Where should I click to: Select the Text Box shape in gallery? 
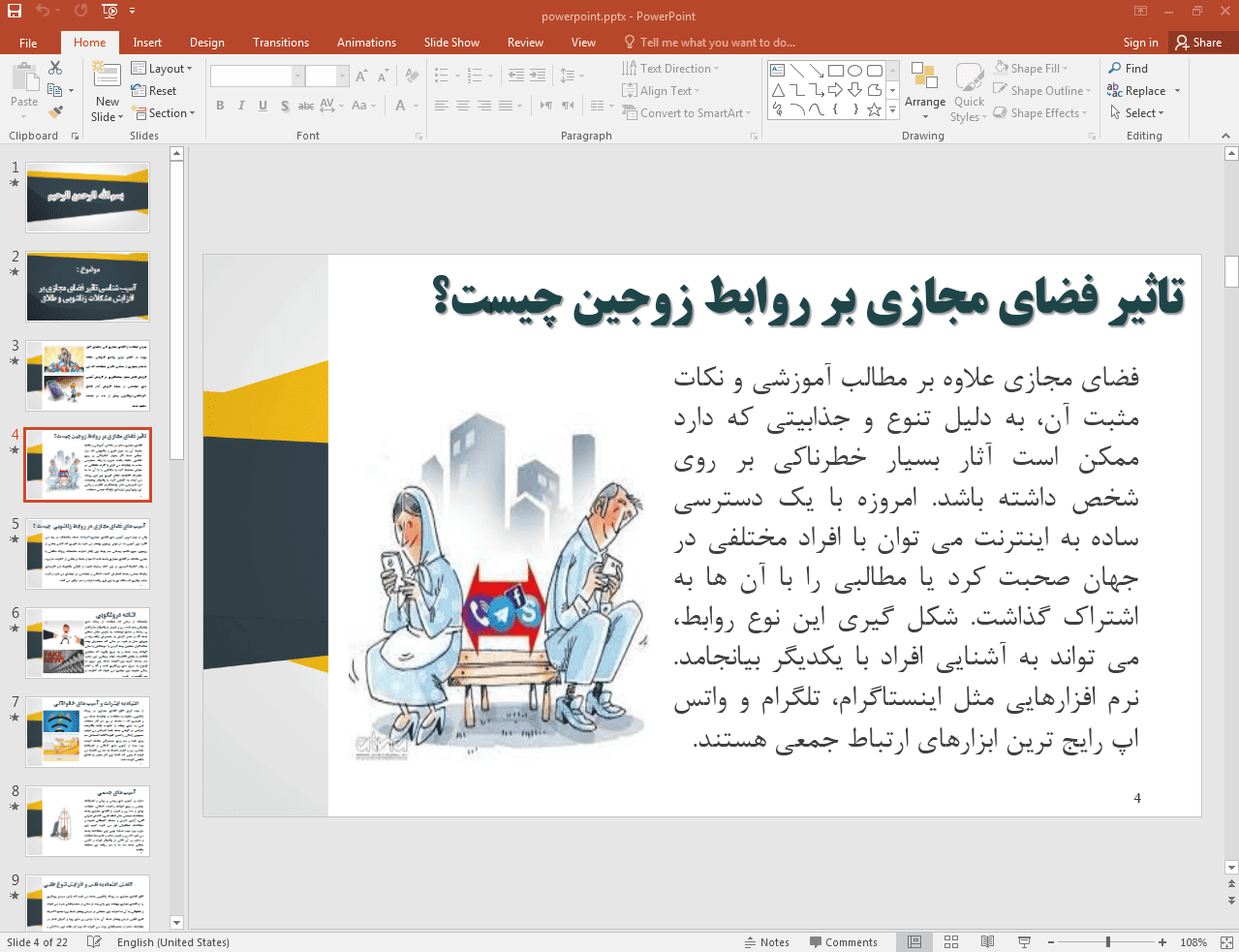[x=778, y=71]
